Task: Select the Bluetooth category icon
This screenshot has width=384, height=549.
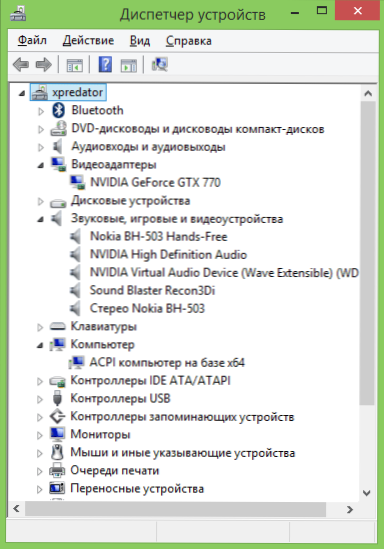Action: coord(58,110)
